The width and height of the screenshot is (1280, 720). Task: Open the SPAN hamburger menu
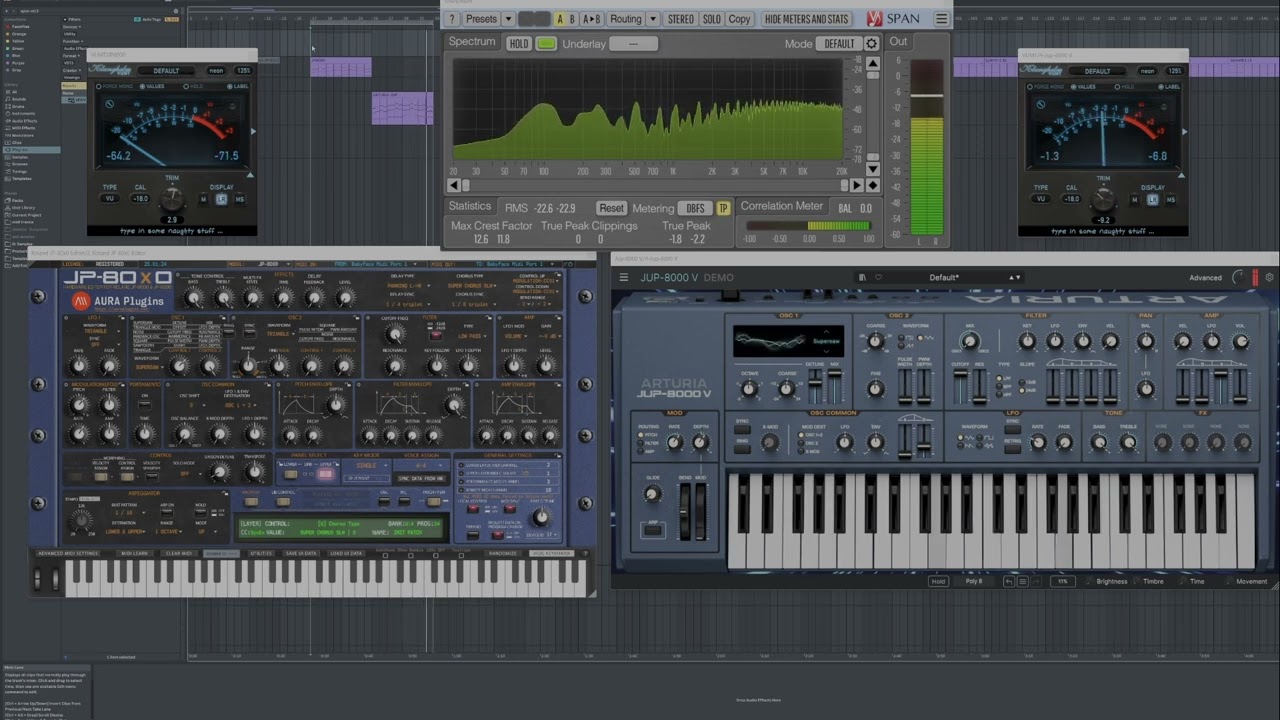pyautogui.click(x=941, y=19)
